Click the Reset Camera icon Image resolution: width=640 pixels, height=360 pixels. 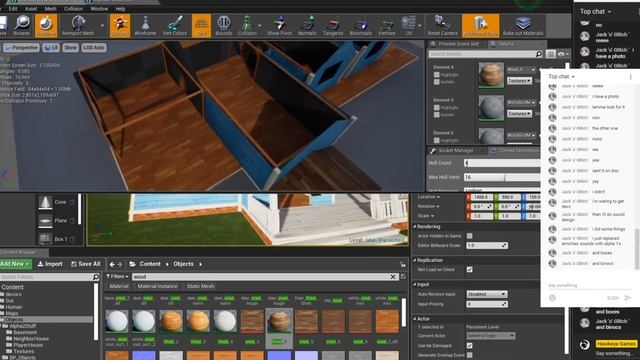(x=442, y=25)
